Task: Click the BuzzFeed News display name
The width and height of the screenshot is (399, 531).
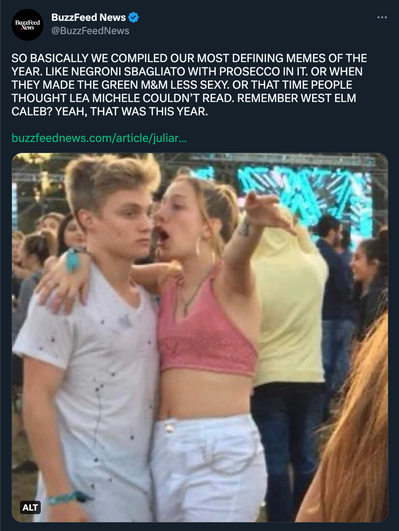Action: point(88,17)
